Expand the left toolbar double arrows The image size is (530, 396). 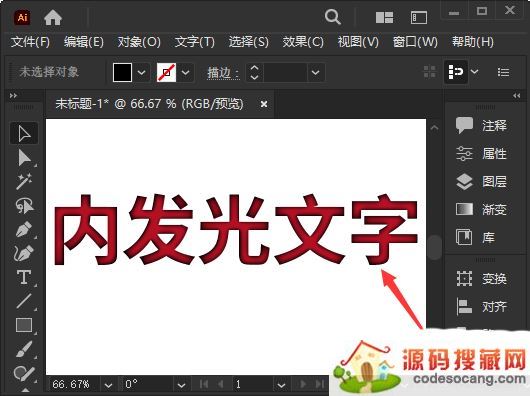[13, 96]
